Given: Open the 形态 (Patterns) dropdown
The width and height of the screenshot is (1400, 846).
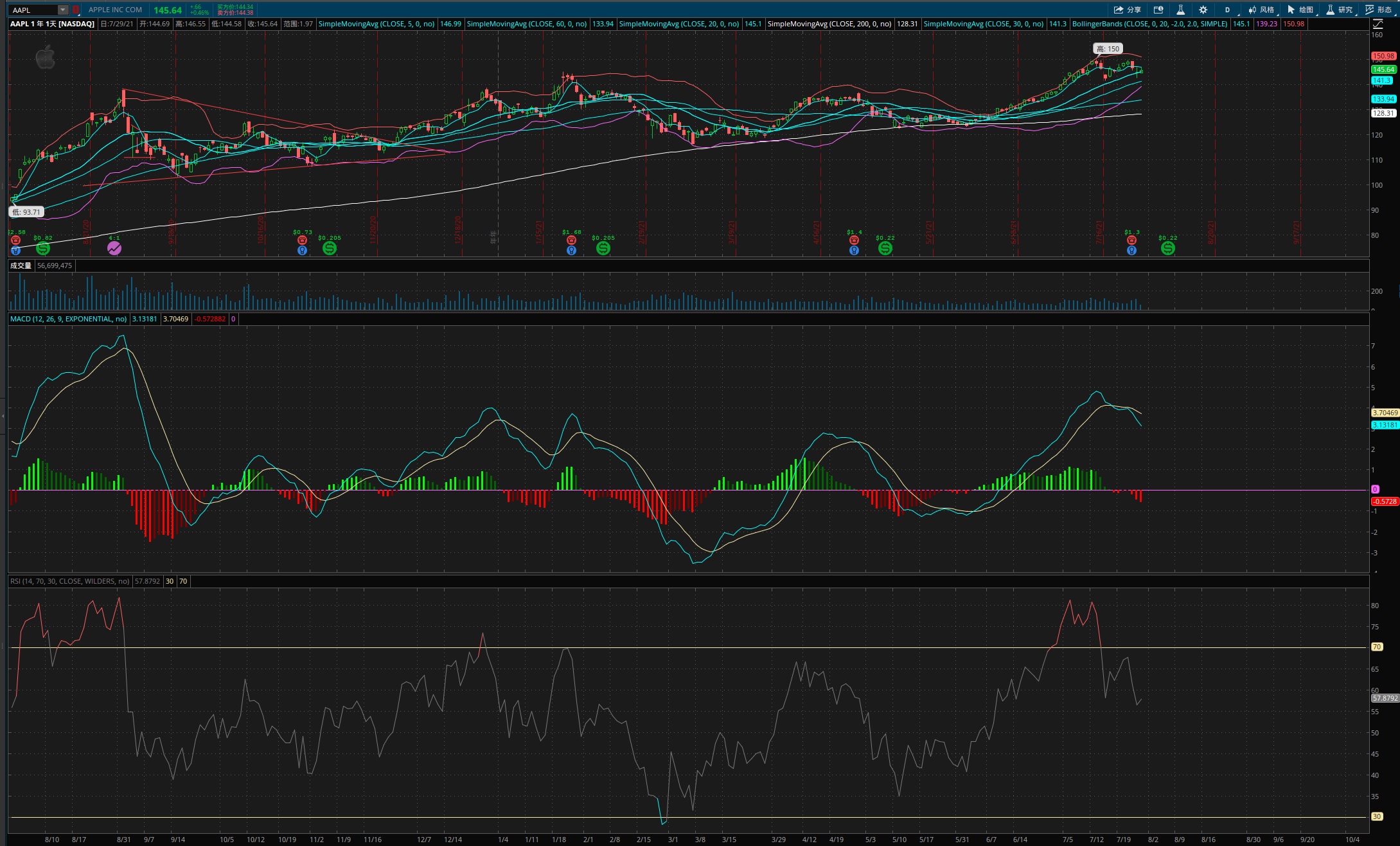Looking at the screenshot, I should 1379,10.
